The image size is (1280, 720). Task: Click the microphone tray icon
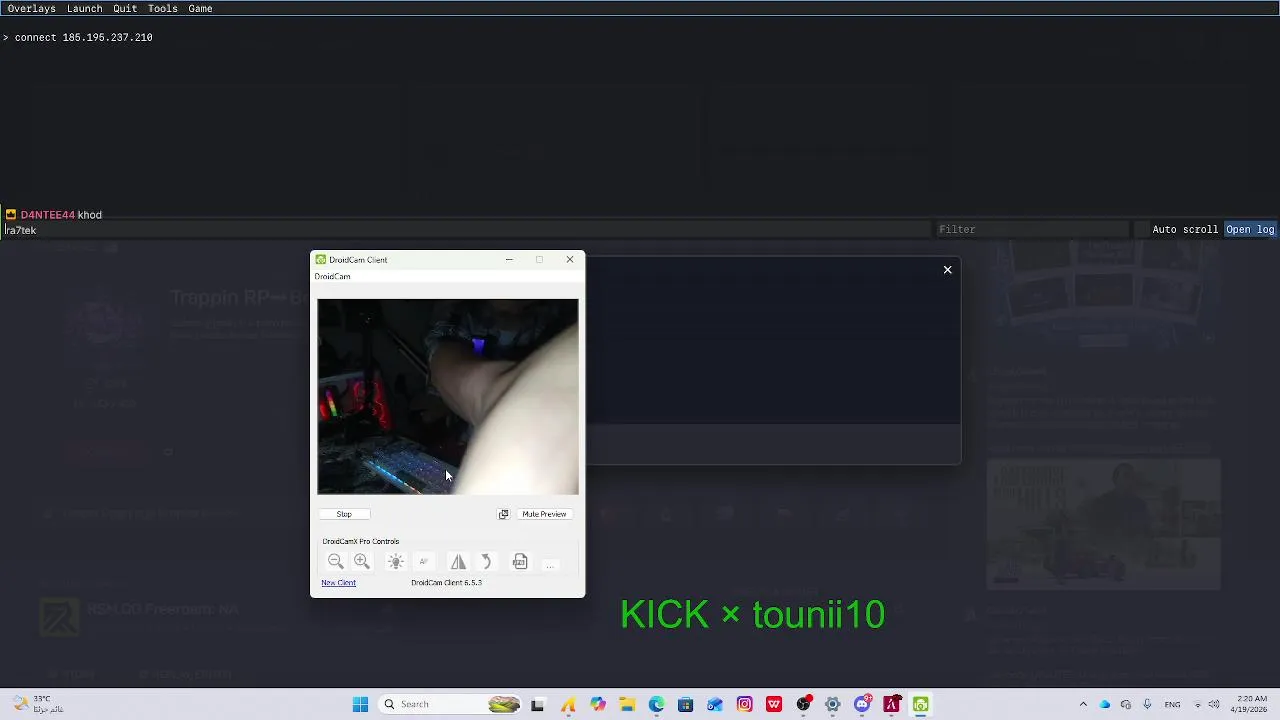pyautogui.click(x=1147, y=705)
